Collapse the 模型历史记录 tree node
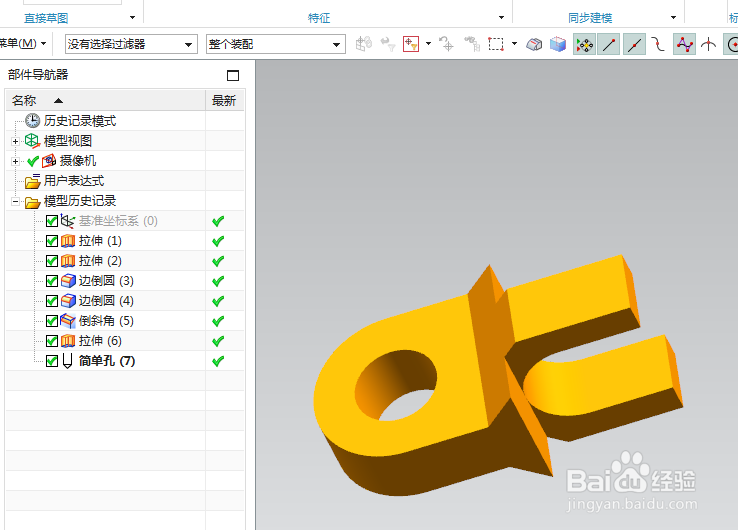 16,201
